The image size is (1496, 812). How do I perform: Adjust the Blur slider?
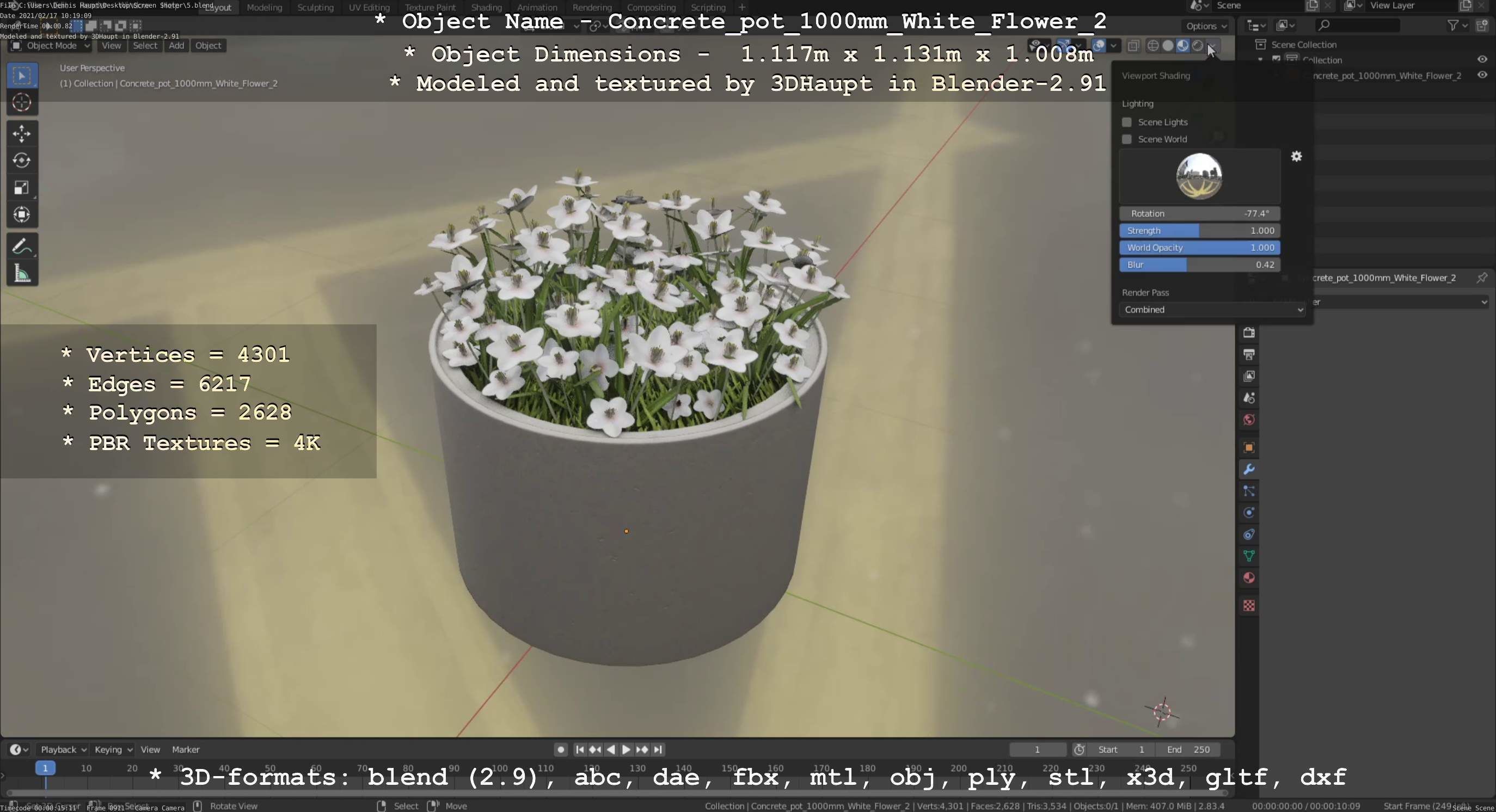[1200, 264]
